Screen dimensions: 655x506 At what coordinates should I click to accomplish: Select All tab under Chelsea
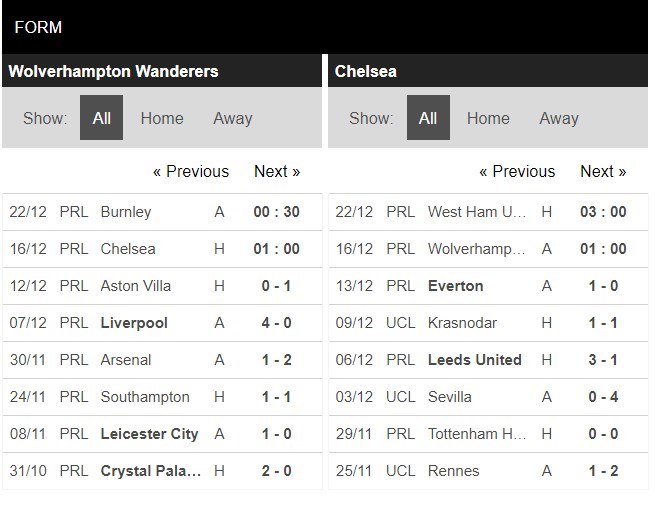428,118
